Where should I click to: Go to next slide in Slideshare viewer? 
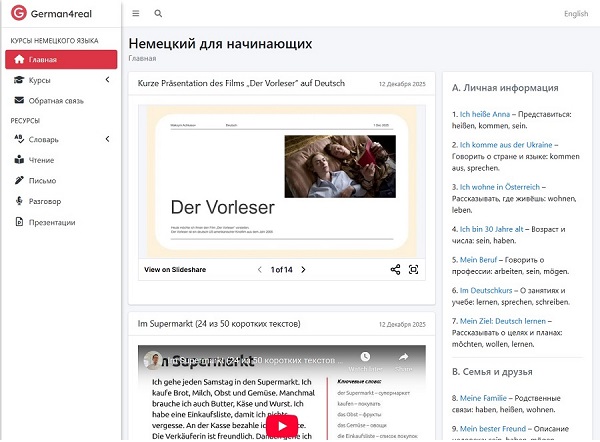304,269
